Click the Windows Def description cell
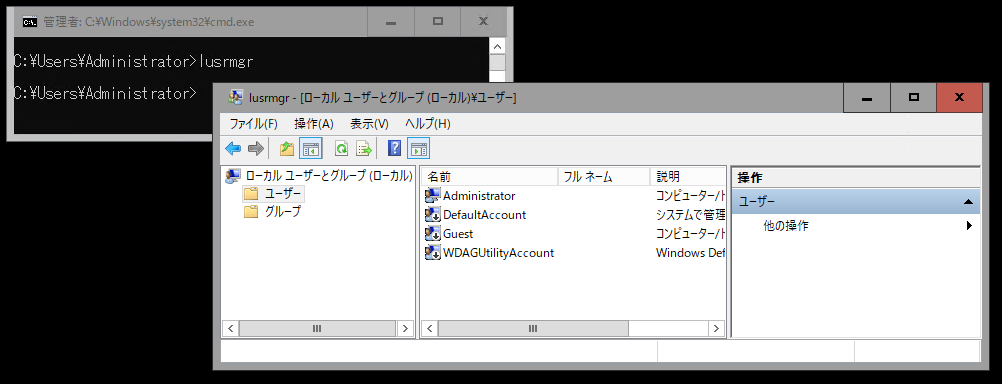This screenshot has width=1002, height=384. pos(690,253)
